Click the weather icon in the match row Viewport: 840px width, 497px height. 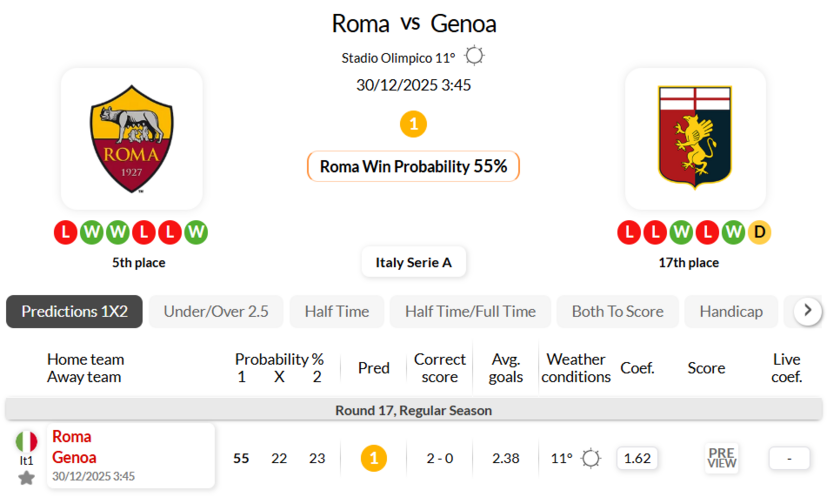click(591, 459)
